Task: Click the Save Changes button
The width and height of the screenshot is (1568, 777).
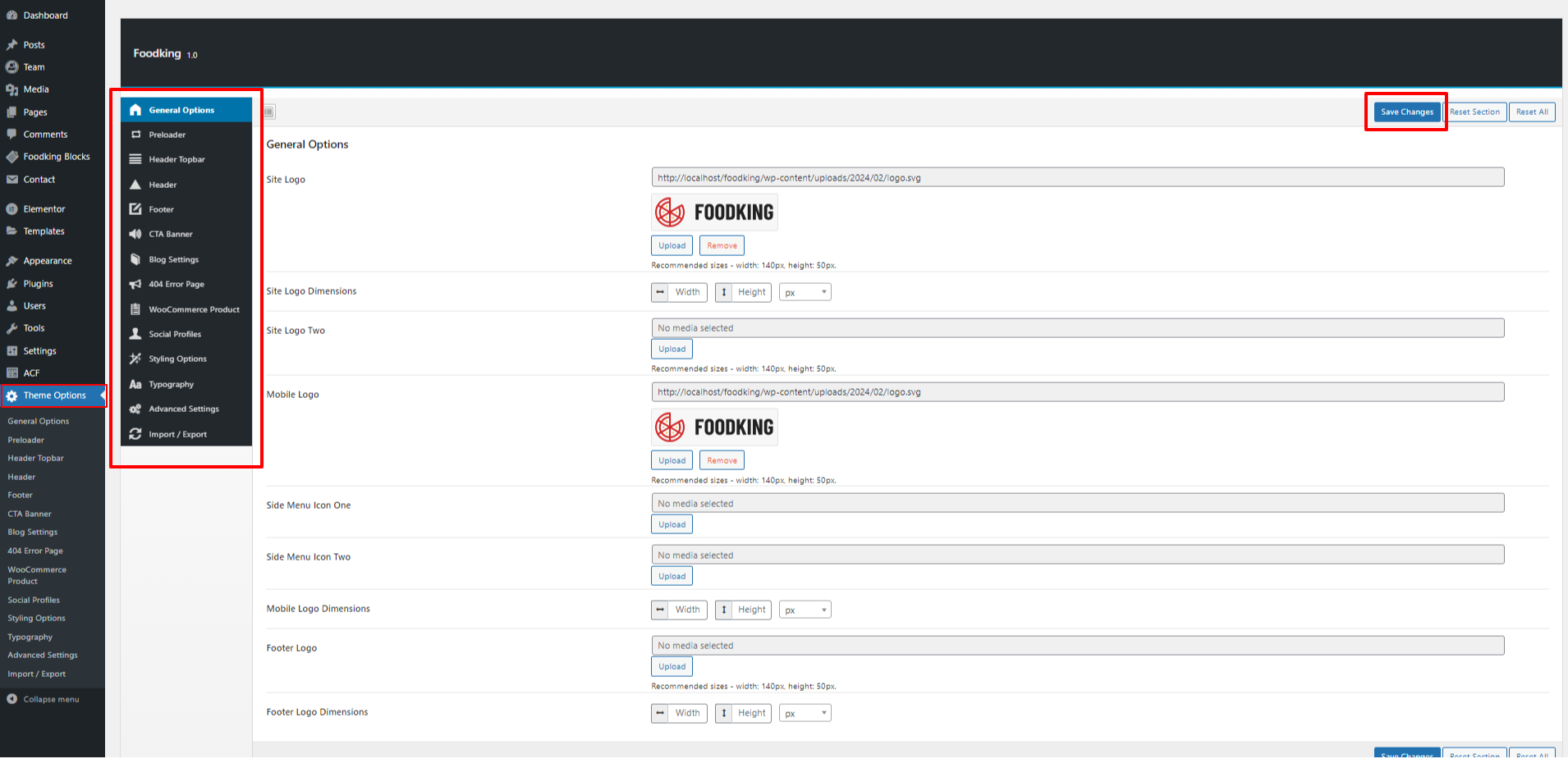Action: click(x=1406, y=112)
